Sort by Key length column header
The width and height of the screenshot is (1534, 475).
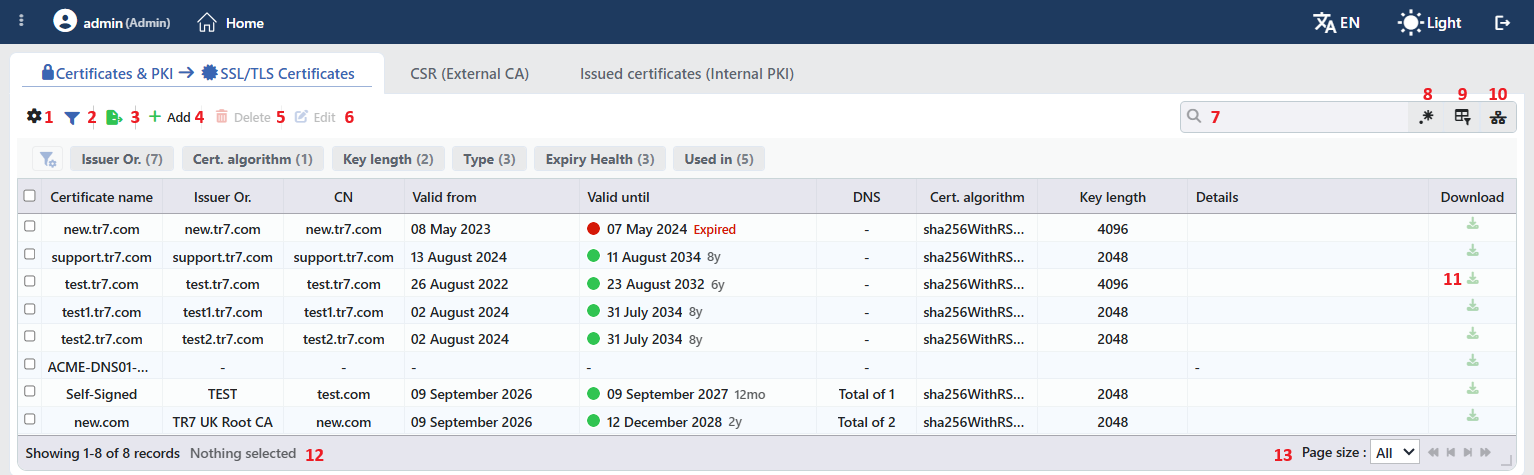pyautogui.click(x=1112, y=197)
